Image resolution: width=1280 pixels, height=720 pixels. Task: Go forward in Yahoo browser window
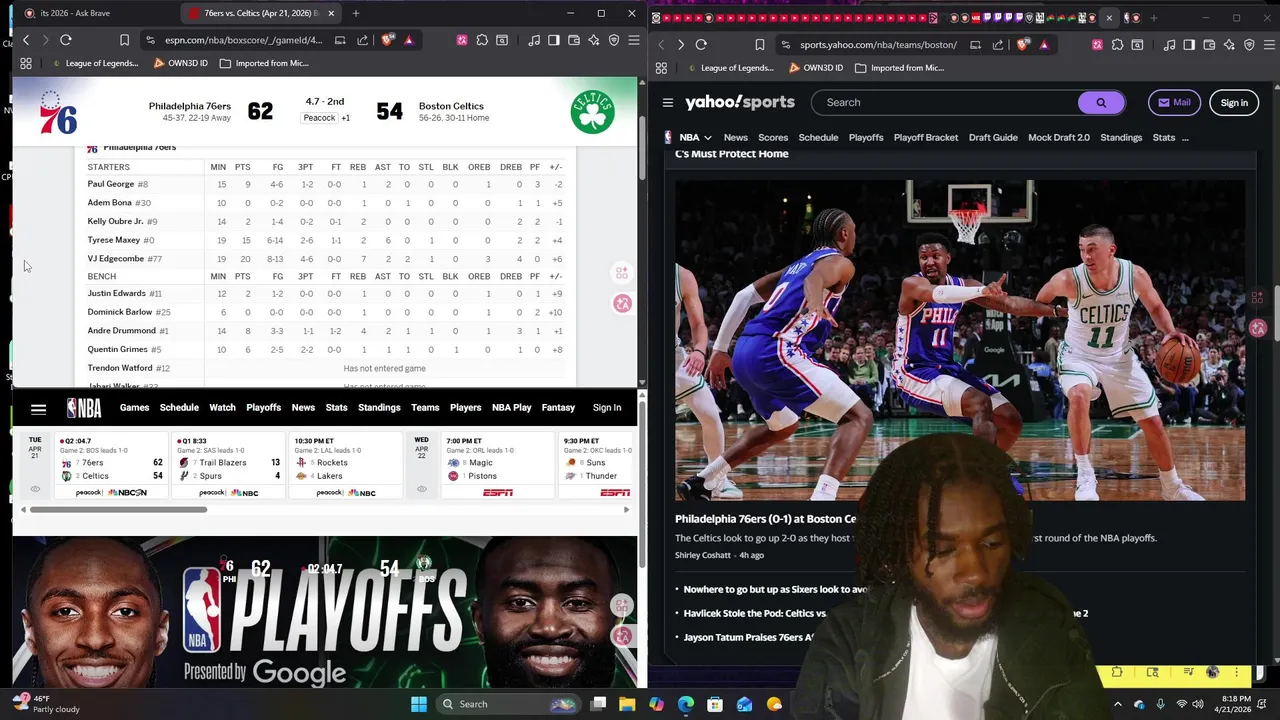pyautogui.click(x=681, y=45)
